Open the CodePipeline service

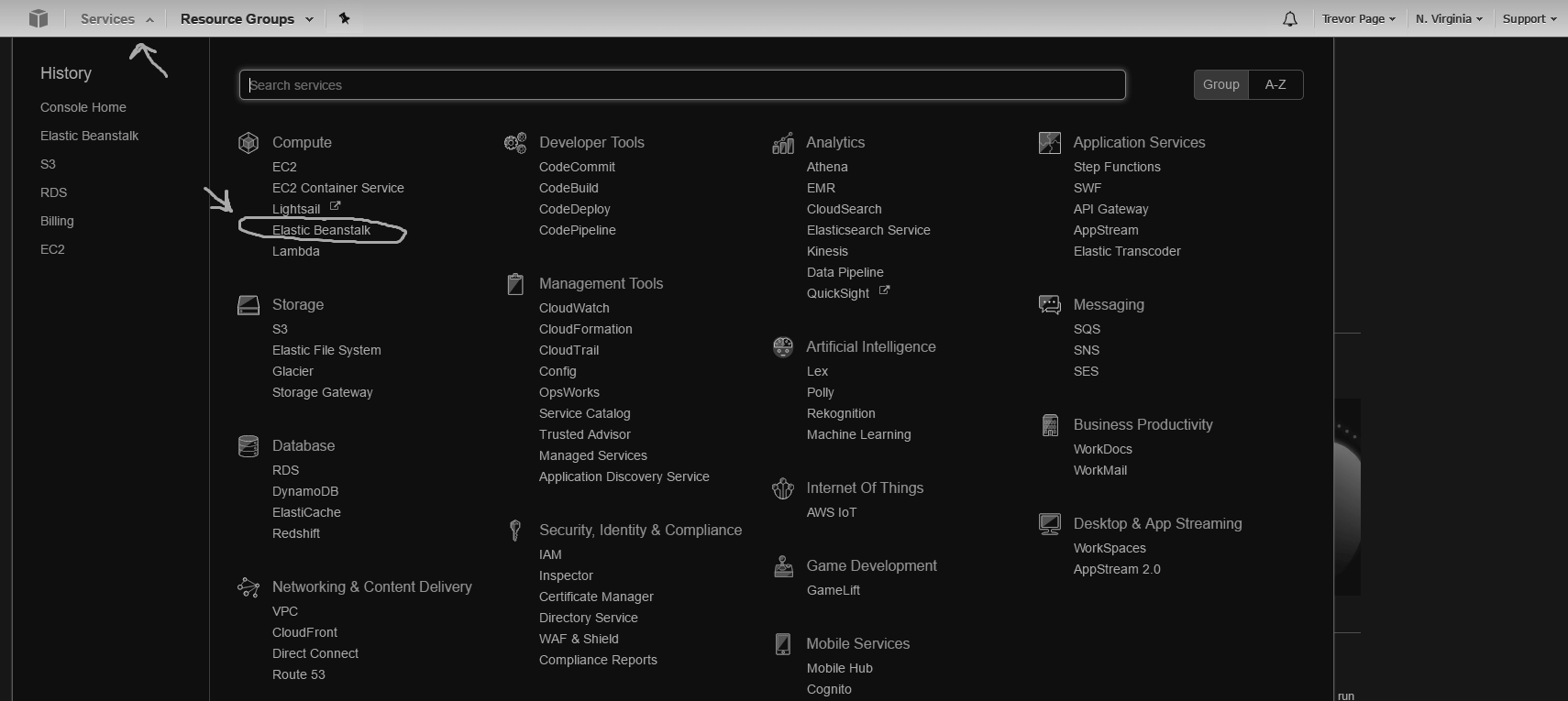[x=577, y=230]
